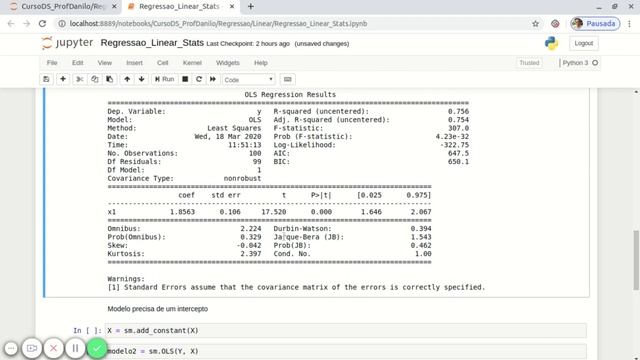This screenshot has height=360, width=640.
Task: Open the Insert menu
Action: [x=134, y=63]
